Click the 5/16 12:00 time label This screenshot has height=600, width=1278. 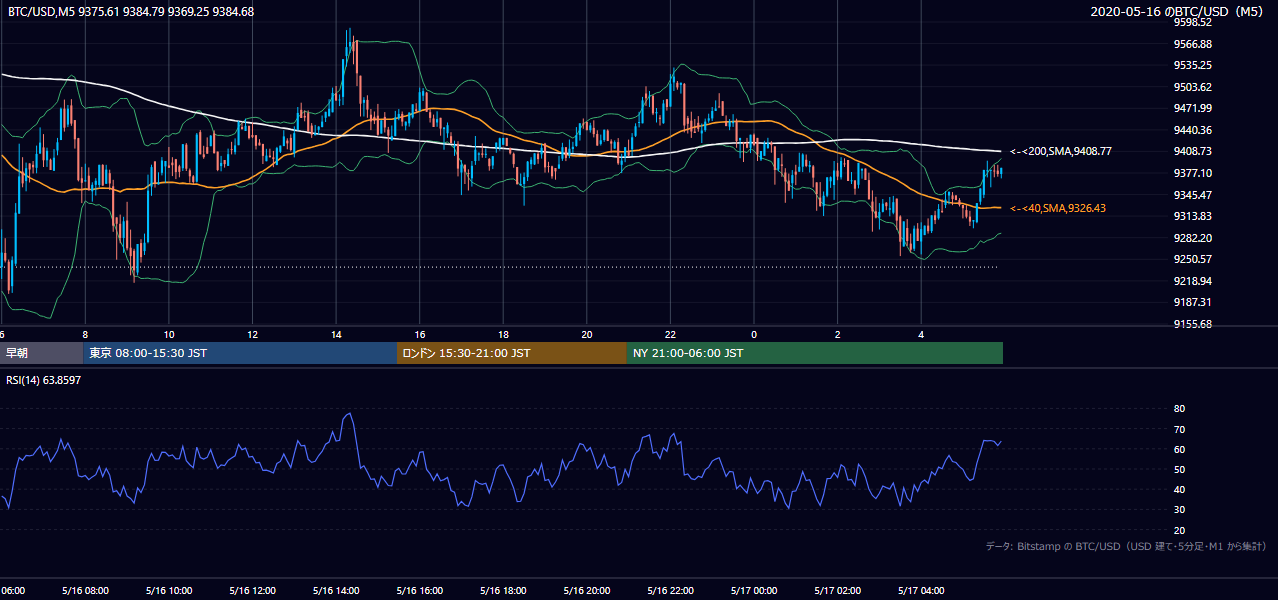click(252, 591)
